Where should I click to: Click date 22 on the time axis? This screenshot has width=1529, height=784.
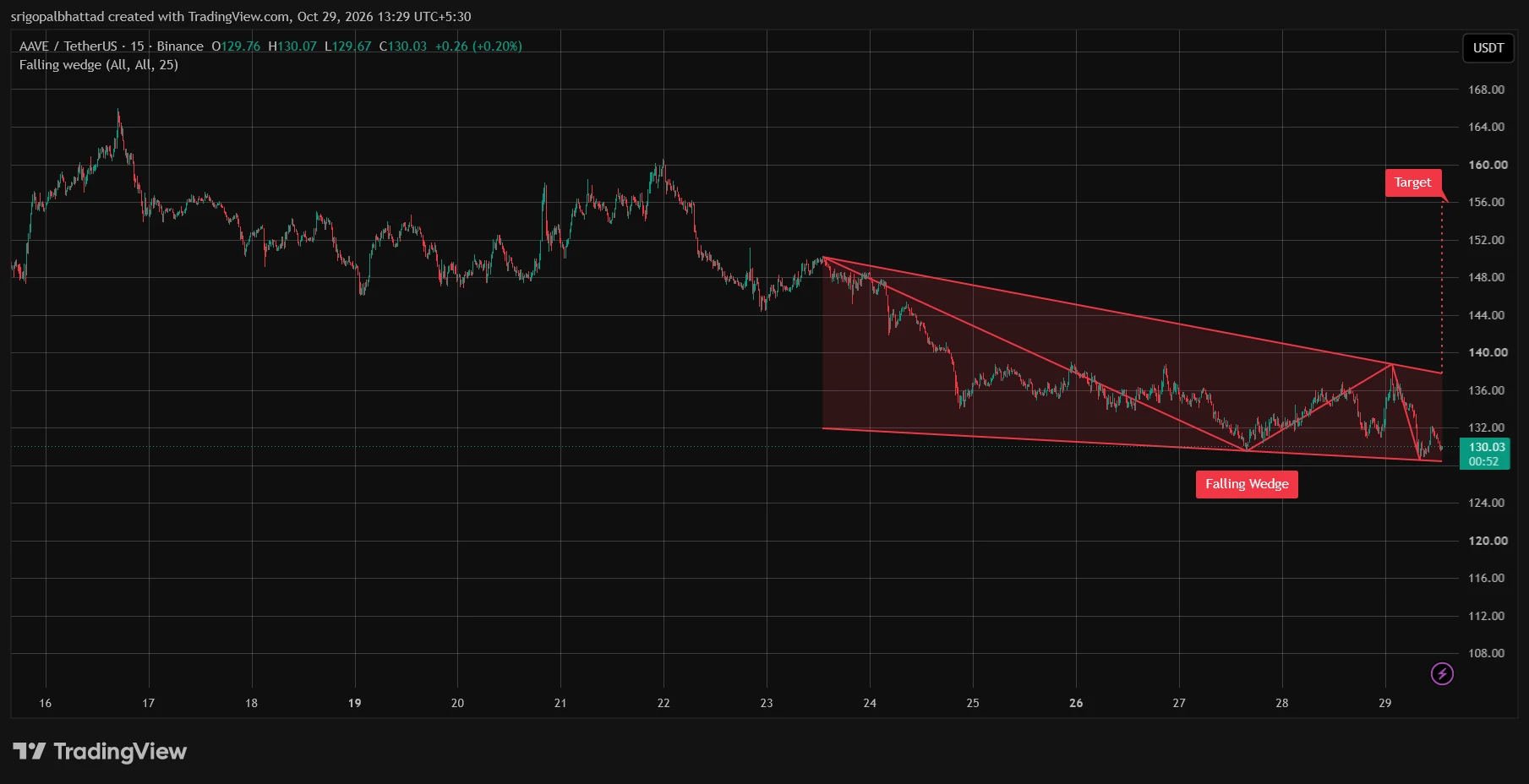pos(663,703)
